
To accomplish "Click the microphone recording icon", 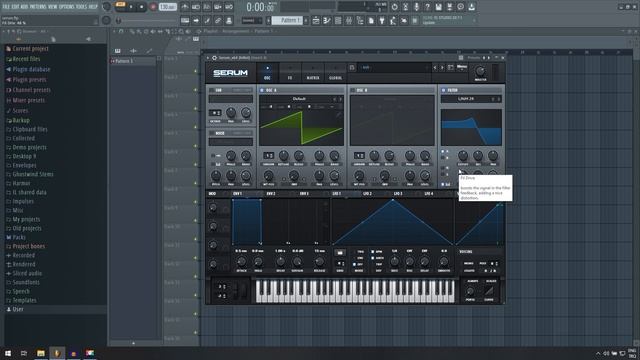I will tap(416, 7).
